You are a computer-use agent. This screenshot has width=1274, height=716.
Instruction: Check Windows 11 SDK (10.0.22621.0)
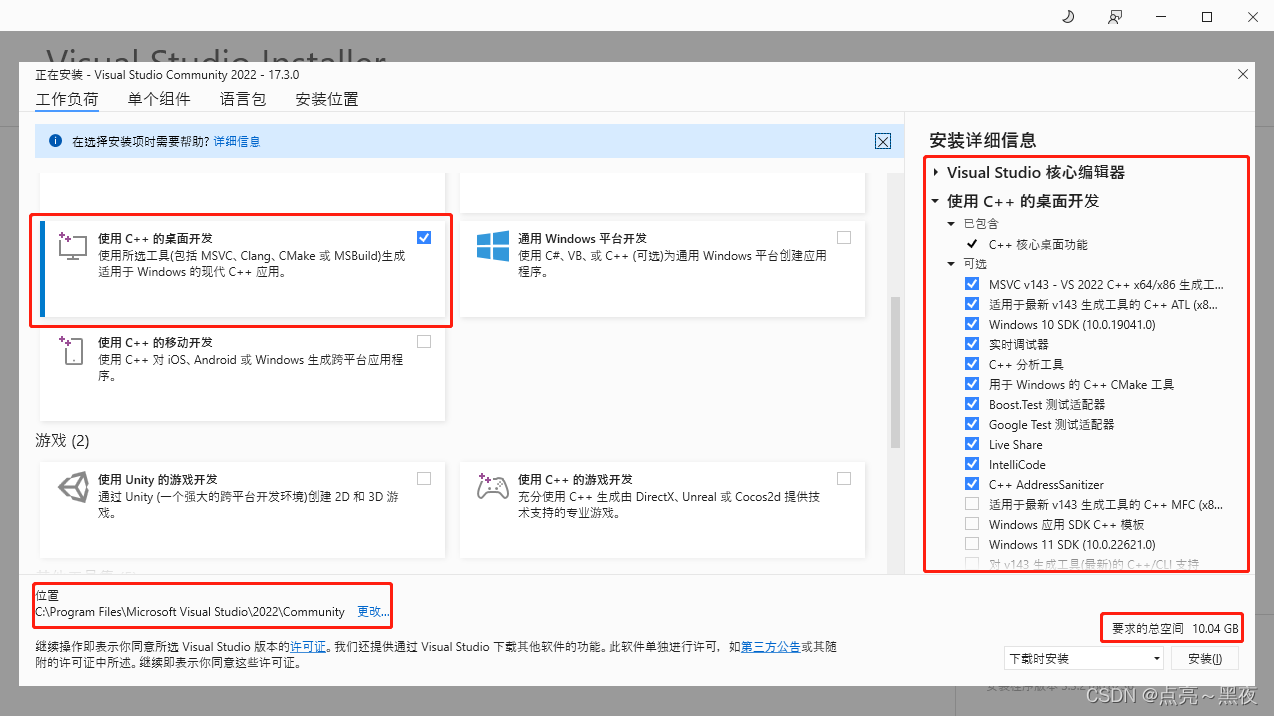[x=972, y=544]
